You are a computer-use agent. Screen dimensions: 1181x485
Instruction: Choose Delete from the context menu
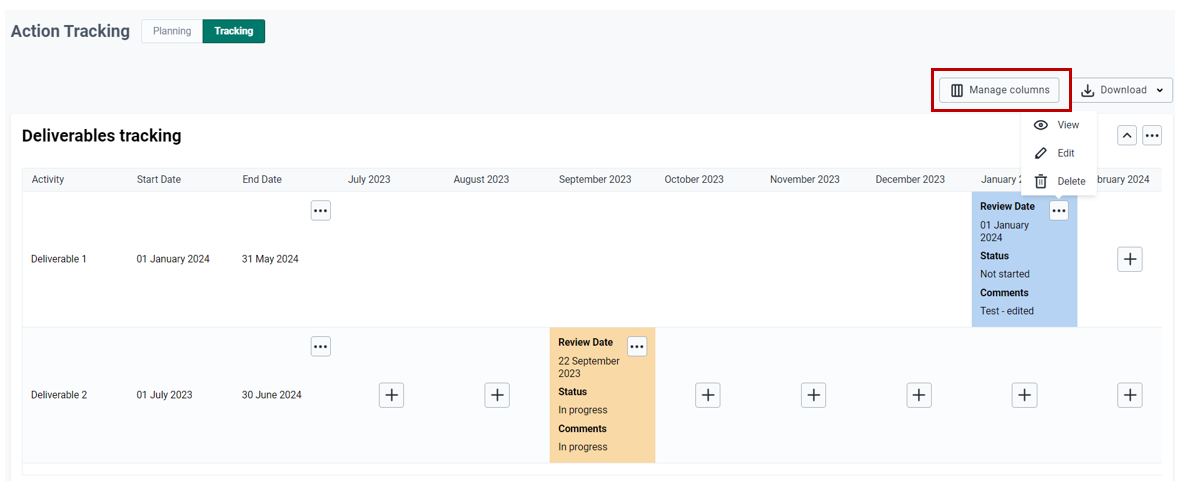pyautogui.click(x=1058, y=181)
